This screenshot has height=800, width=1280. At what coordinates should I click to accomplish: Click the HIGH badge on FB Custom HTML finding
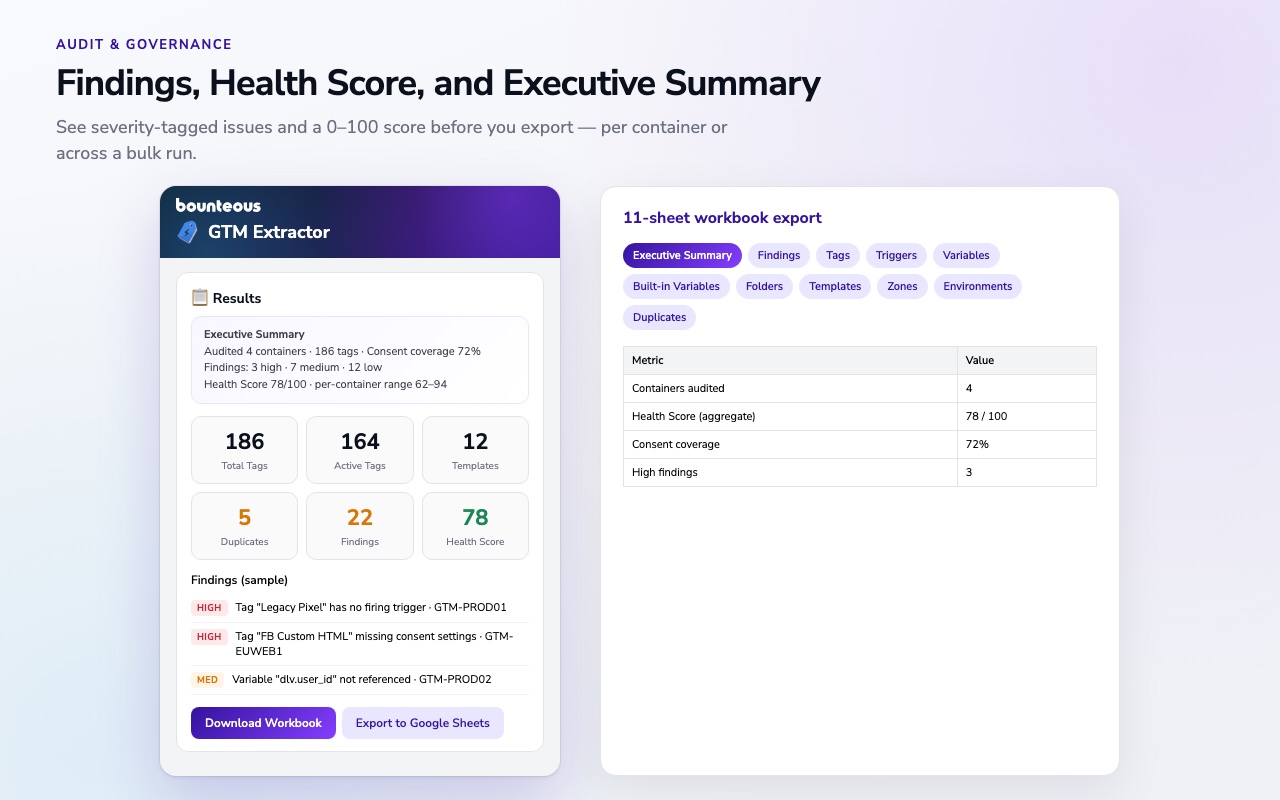point(209,636)
